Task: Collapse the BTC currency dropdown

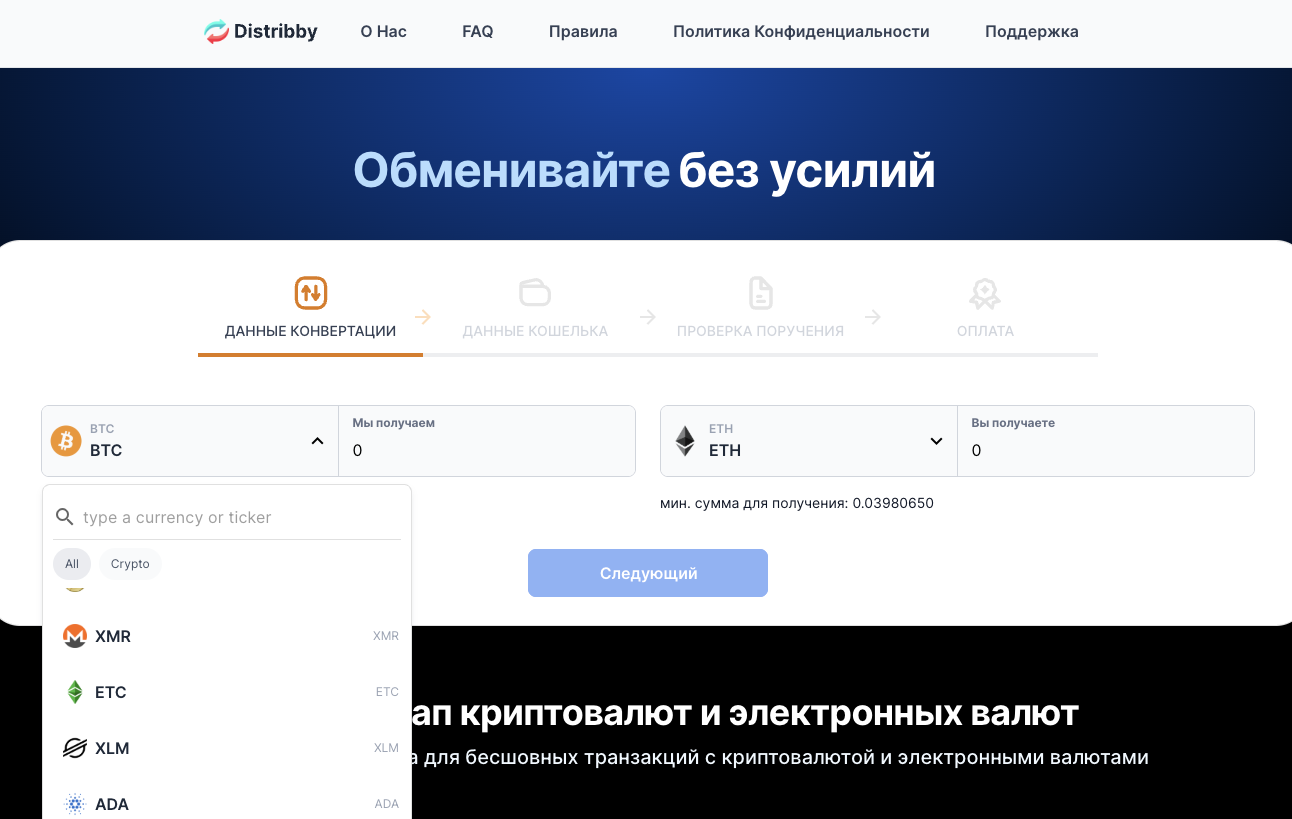Action: (x=317, y=441)
